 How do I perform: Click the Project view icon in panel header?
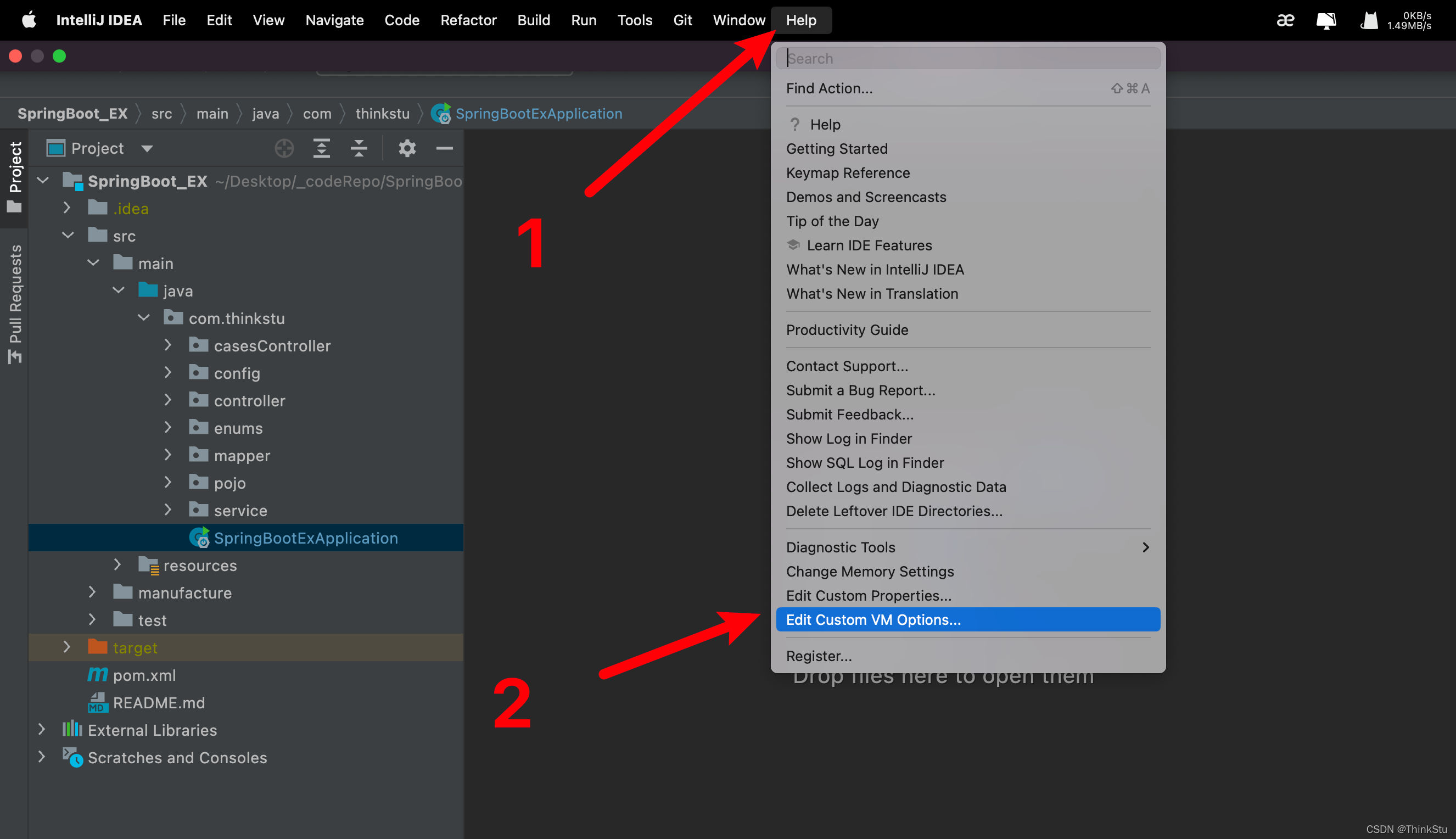point(56,148)
